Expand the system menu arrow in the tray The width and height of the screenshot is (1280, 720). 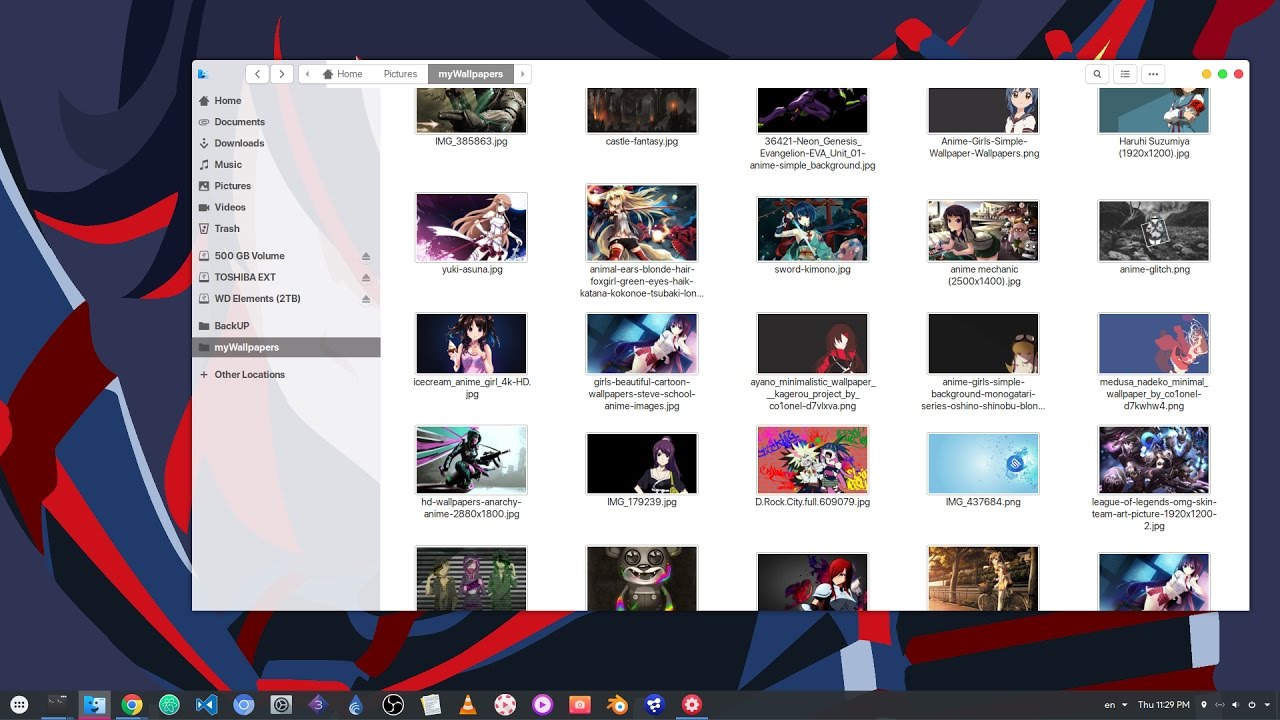(1266, 705)
